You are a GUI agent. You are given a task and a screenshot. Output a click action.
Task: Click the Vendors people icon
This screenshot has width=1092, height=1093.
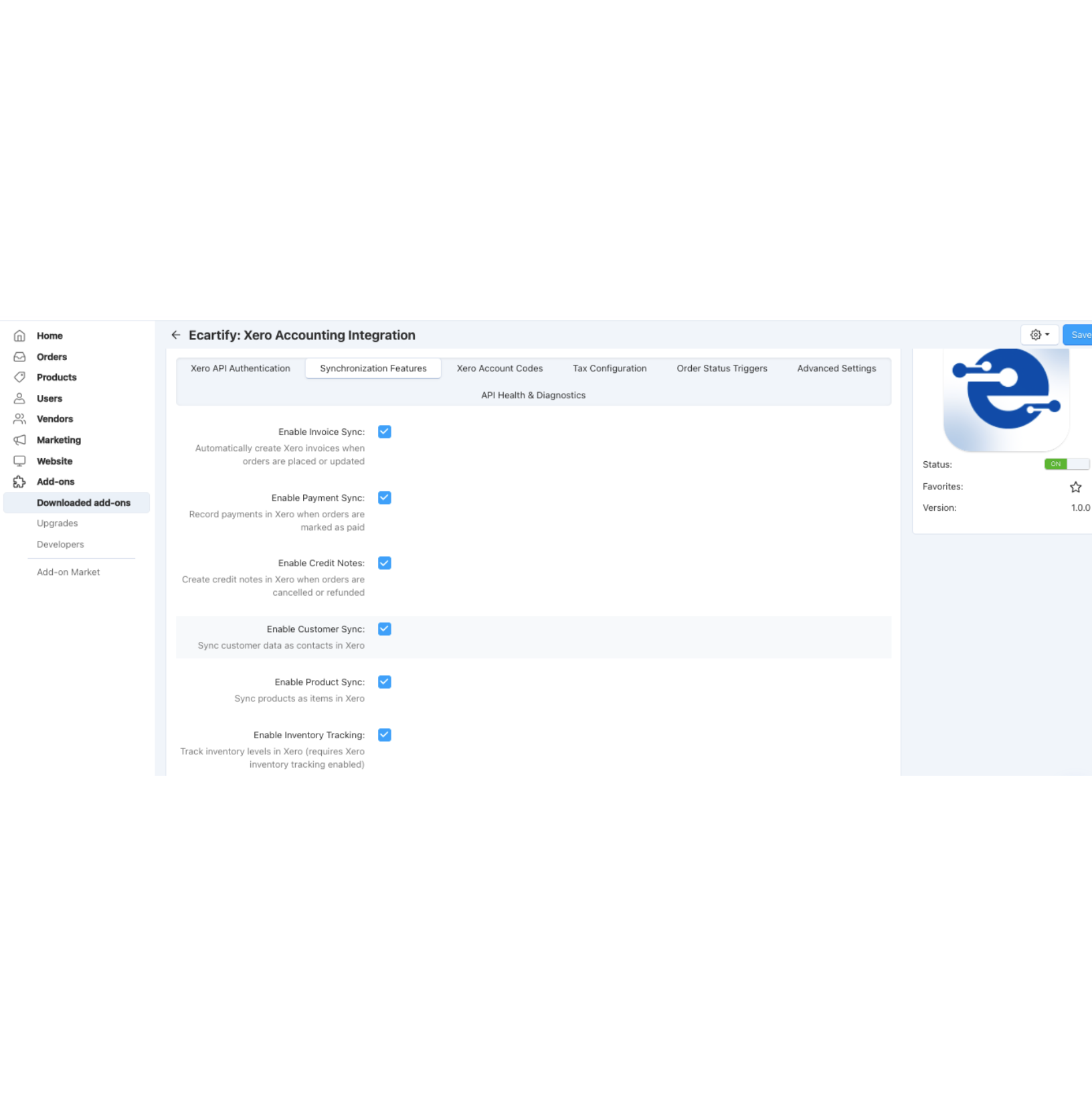pyautogui.click(x=19, y=419)
